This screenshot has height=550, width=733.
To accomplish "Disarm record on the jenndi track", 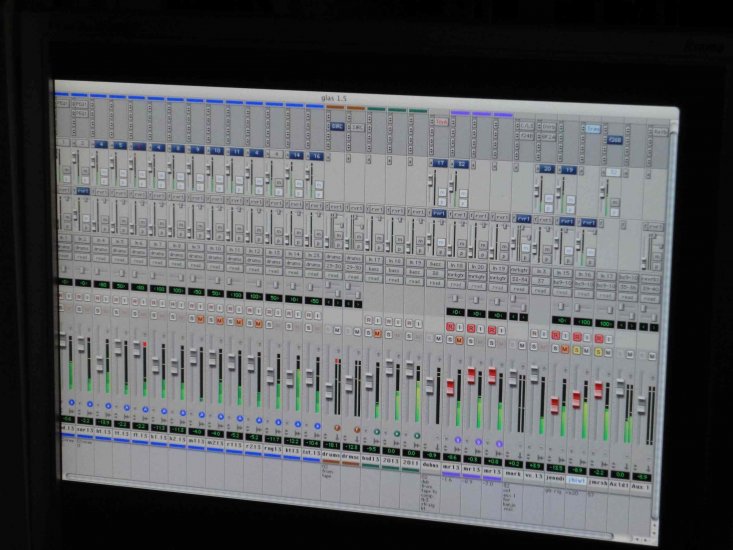I will (x=556, y=335).
